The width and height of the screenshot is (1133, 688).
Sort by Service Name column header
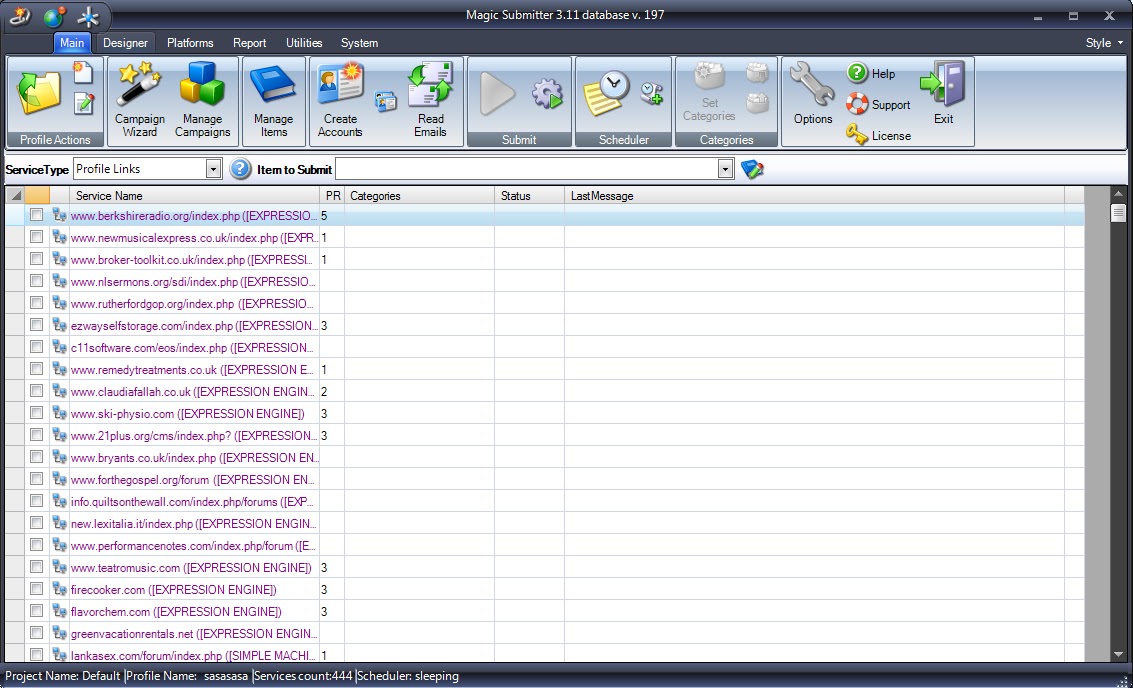click(x=194, y=195)
